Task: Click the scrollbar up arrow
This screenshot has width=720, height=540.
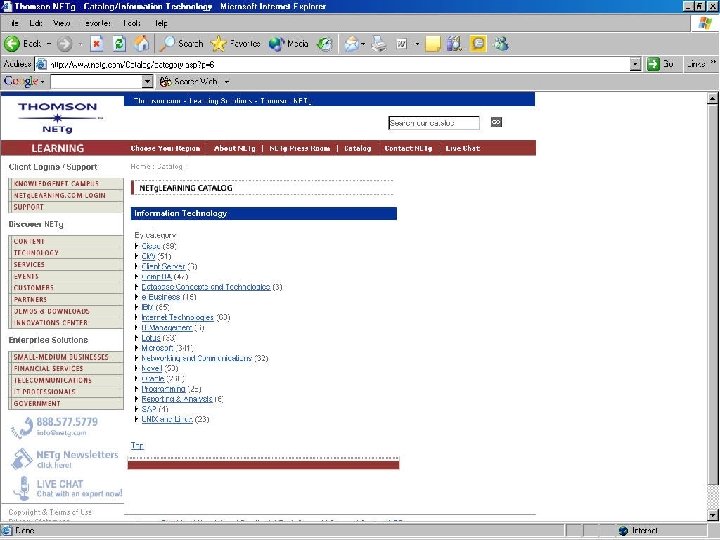Action: (712, 98)
